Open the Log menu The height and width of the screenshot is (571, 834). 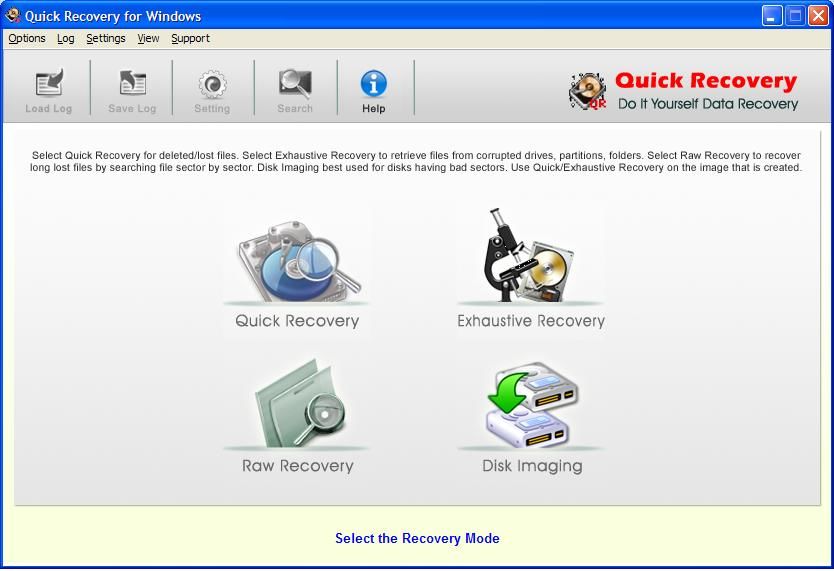pos(66,38)
